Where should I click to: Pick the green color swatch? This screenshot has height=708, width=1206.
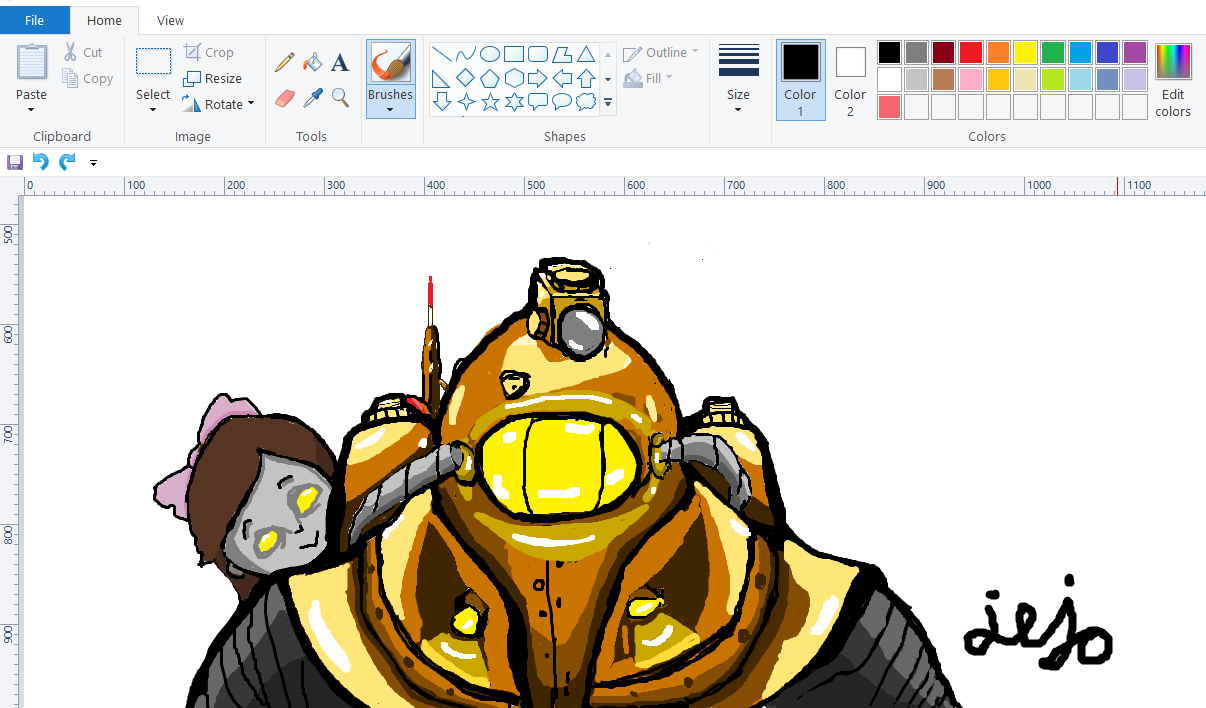(x=1053, y=52)
